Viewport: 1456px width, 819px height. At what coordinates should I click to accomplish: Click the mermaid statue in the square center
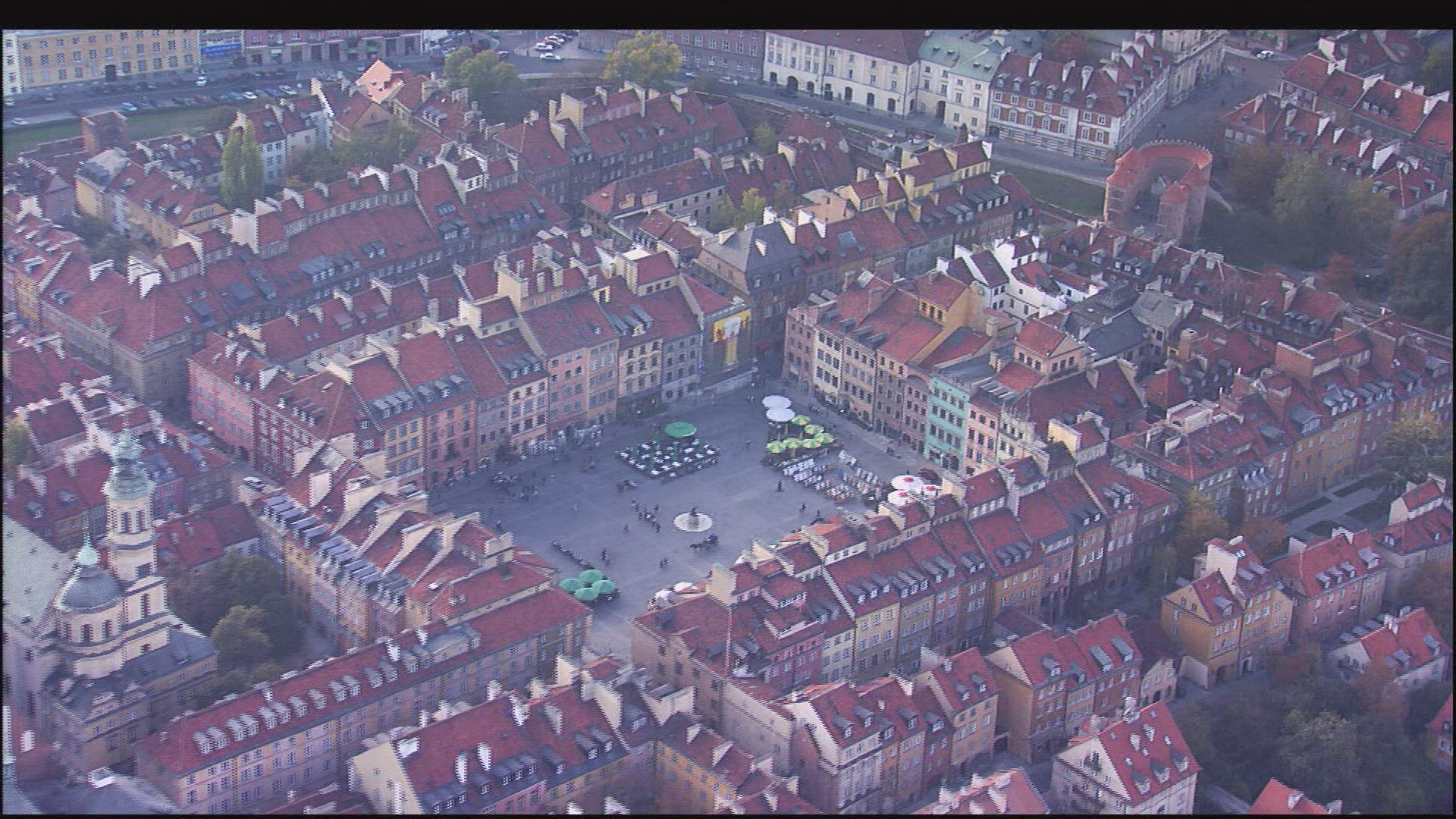coord(693,519)
